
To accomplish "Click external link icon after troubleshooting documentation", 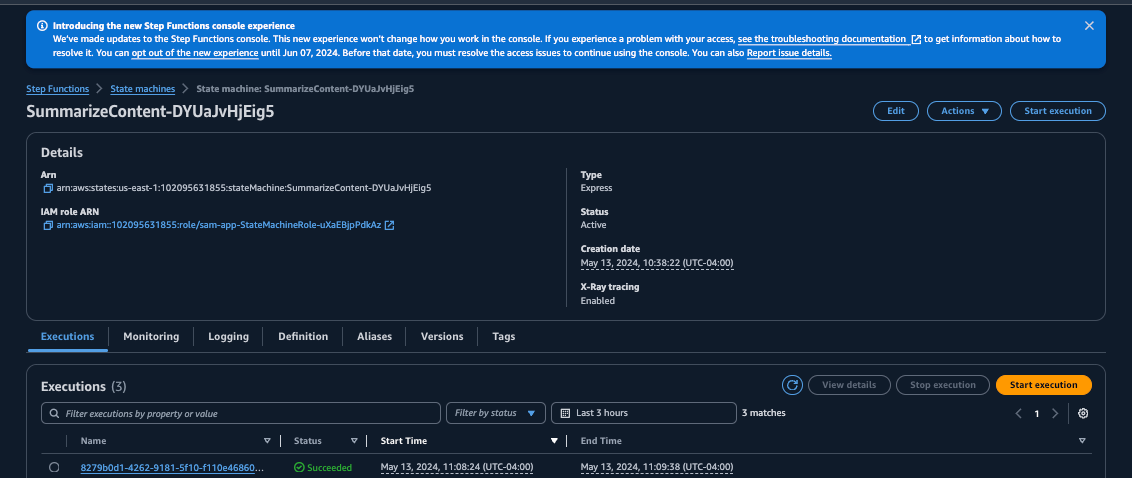I will point(916,39).
